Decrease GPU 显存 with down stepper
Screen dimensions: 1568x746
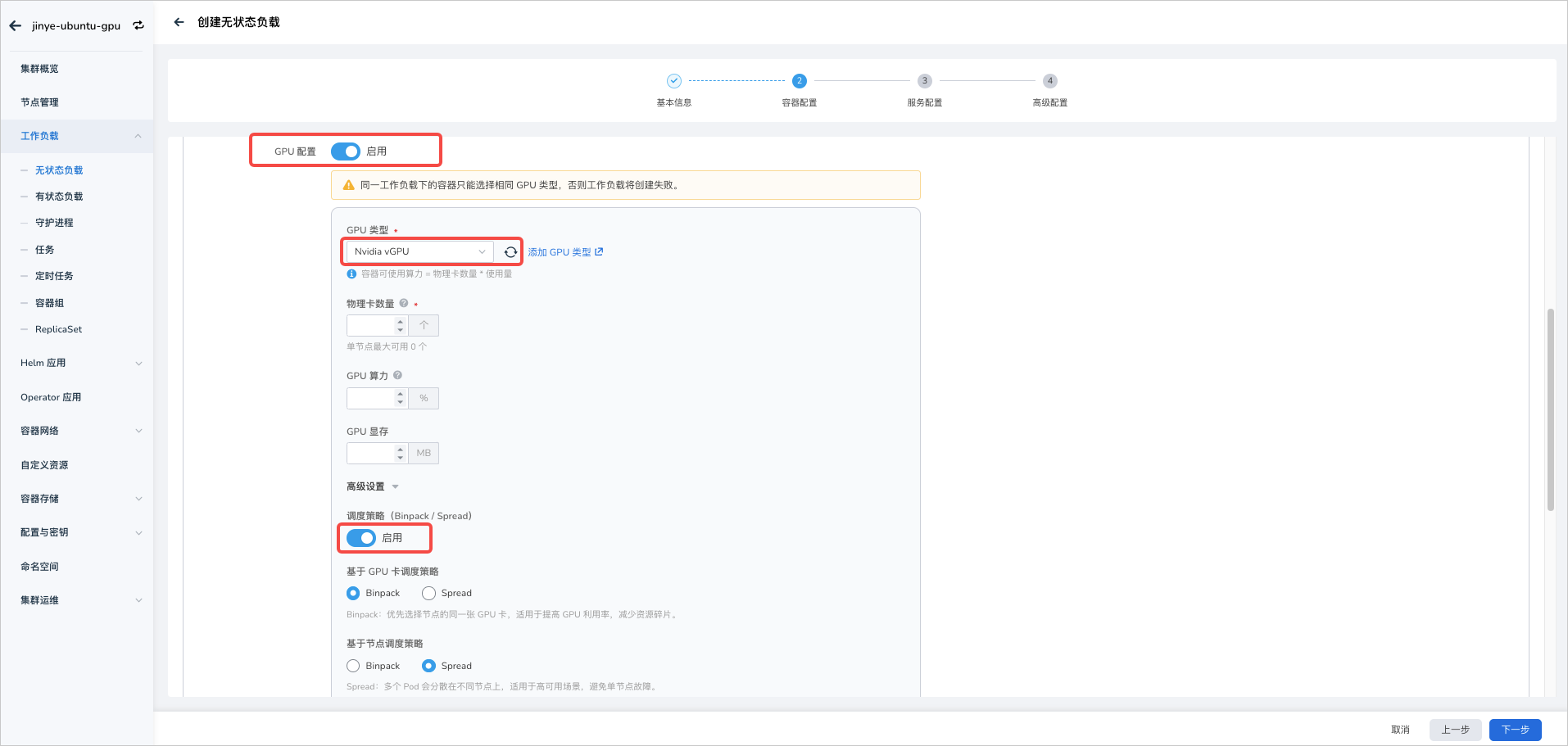[x=401, y=457]
